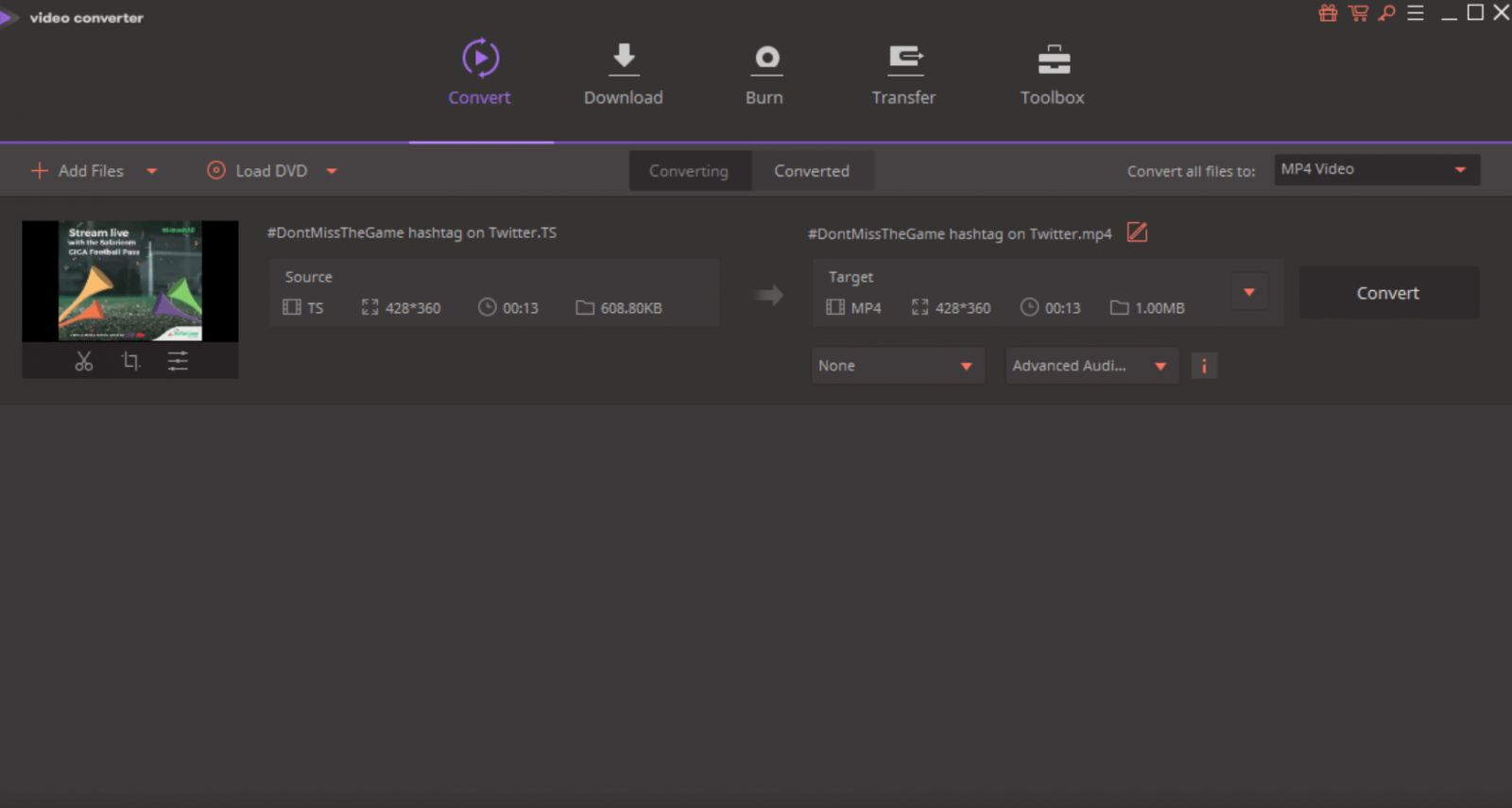This screenshot has height=808, width=1512.
Task: Click the red info icon beside audio dropdown
Action: pyautogui.click(x=1203, y=366)
